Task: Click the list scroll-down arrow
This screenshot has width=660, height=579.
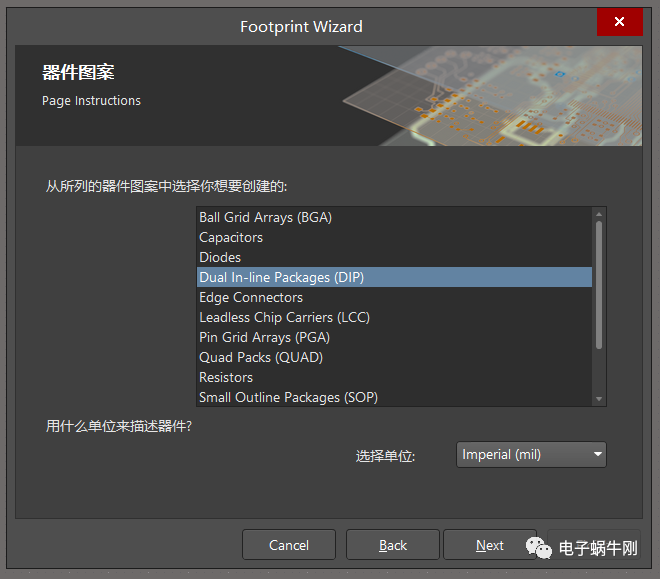Action: click(599, 399)
